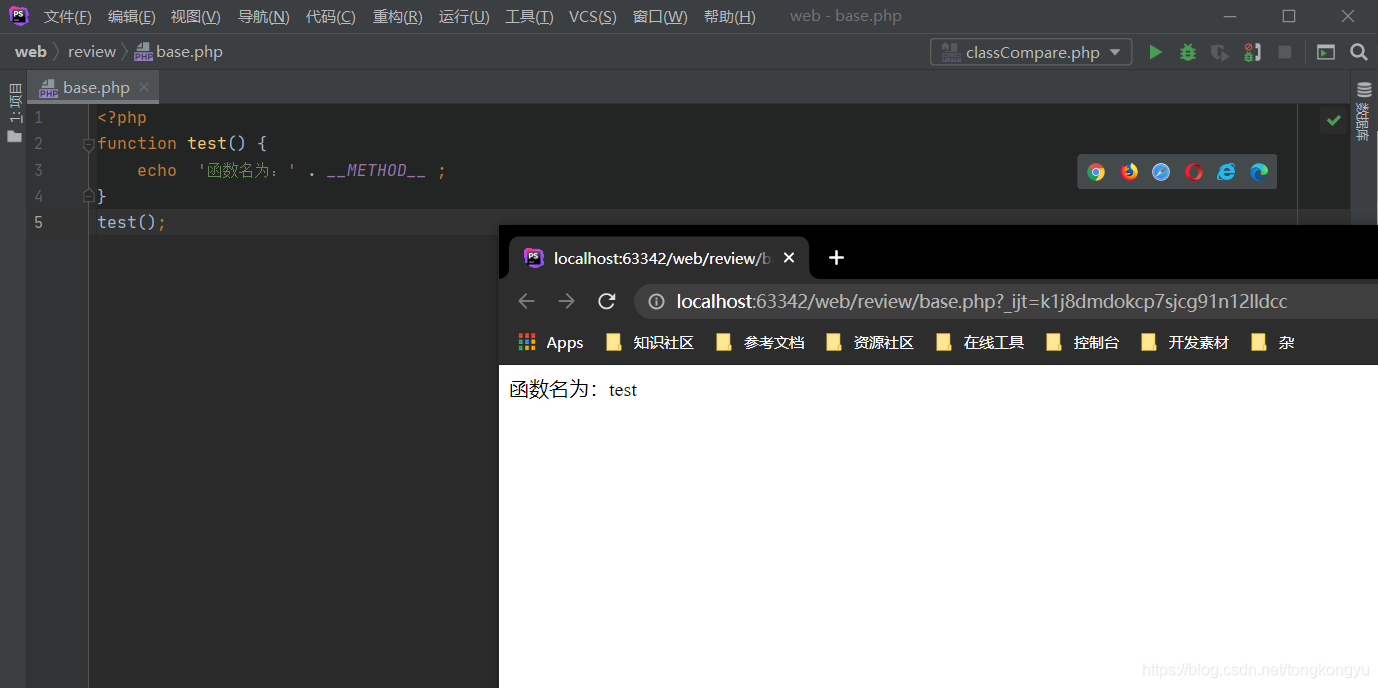Go back in the browser
The width and height of the screenshot is (1378, 688).
527,301
